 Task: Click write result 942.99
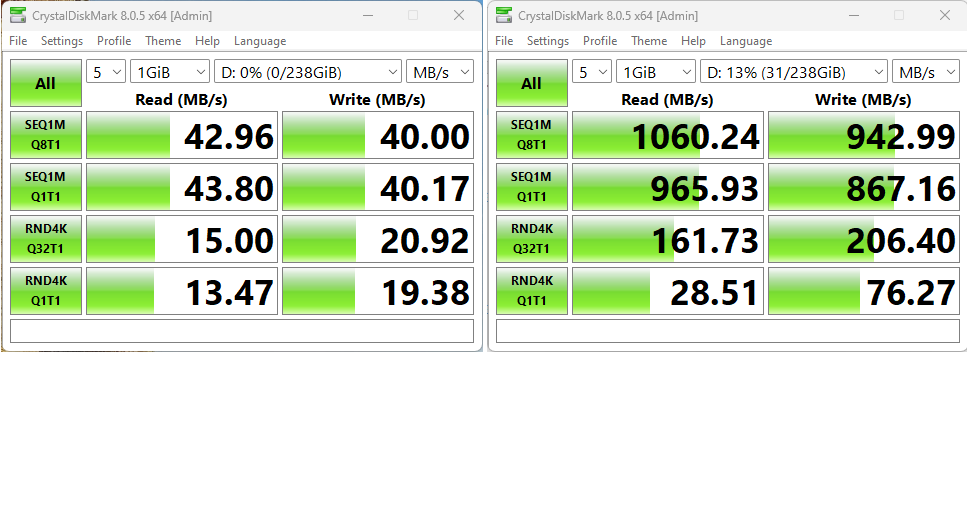click(x=864, y=135)
